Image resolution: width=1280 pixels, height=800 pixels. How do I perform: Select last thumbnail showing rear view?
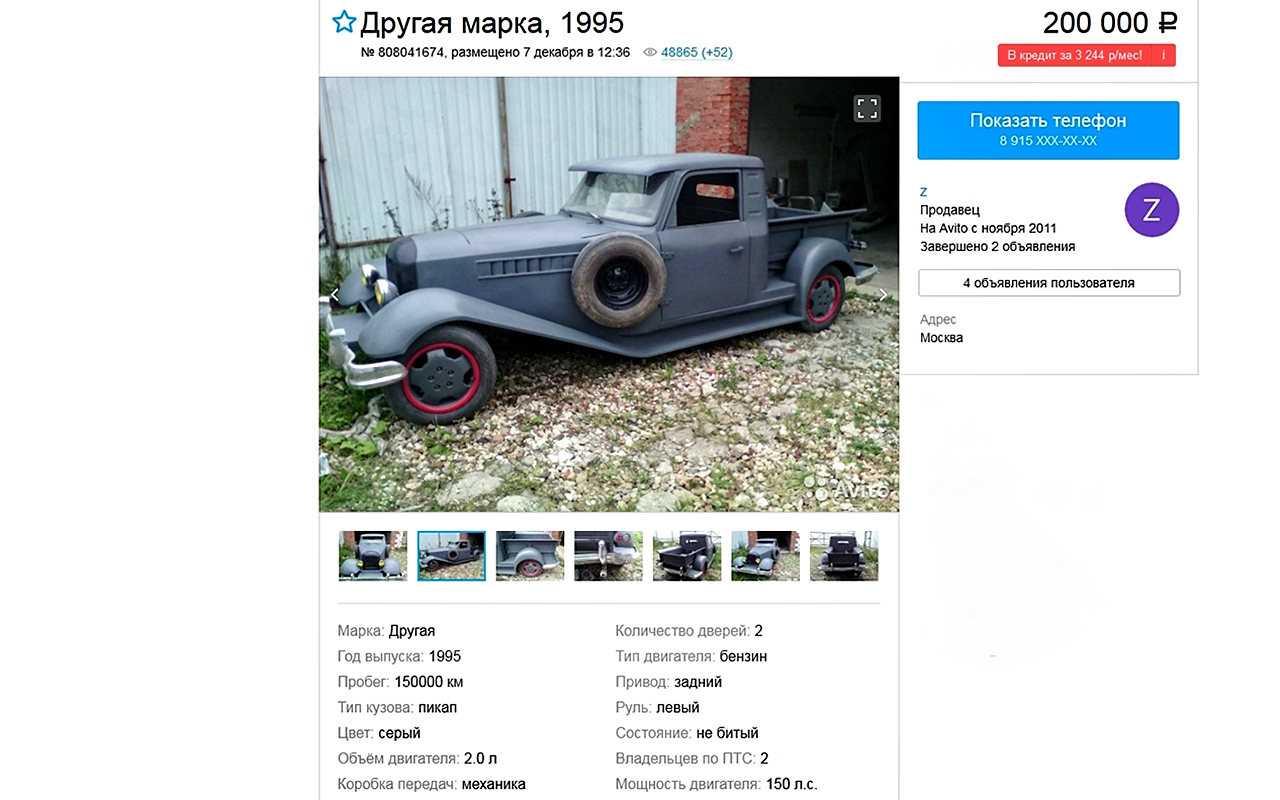tap(844, 556)
